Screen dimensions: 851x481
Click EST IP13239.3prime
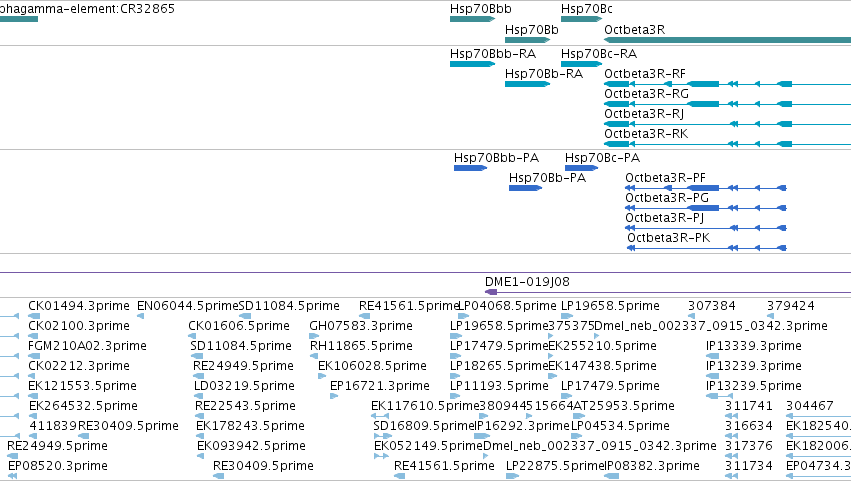point(753,366)
